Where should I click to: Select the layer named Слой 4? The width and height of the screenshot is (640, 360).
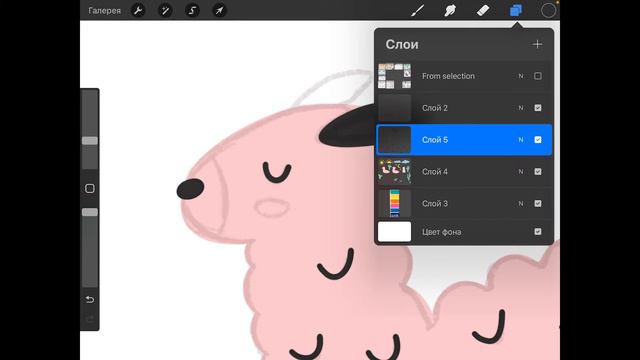(x=435, y=171)
